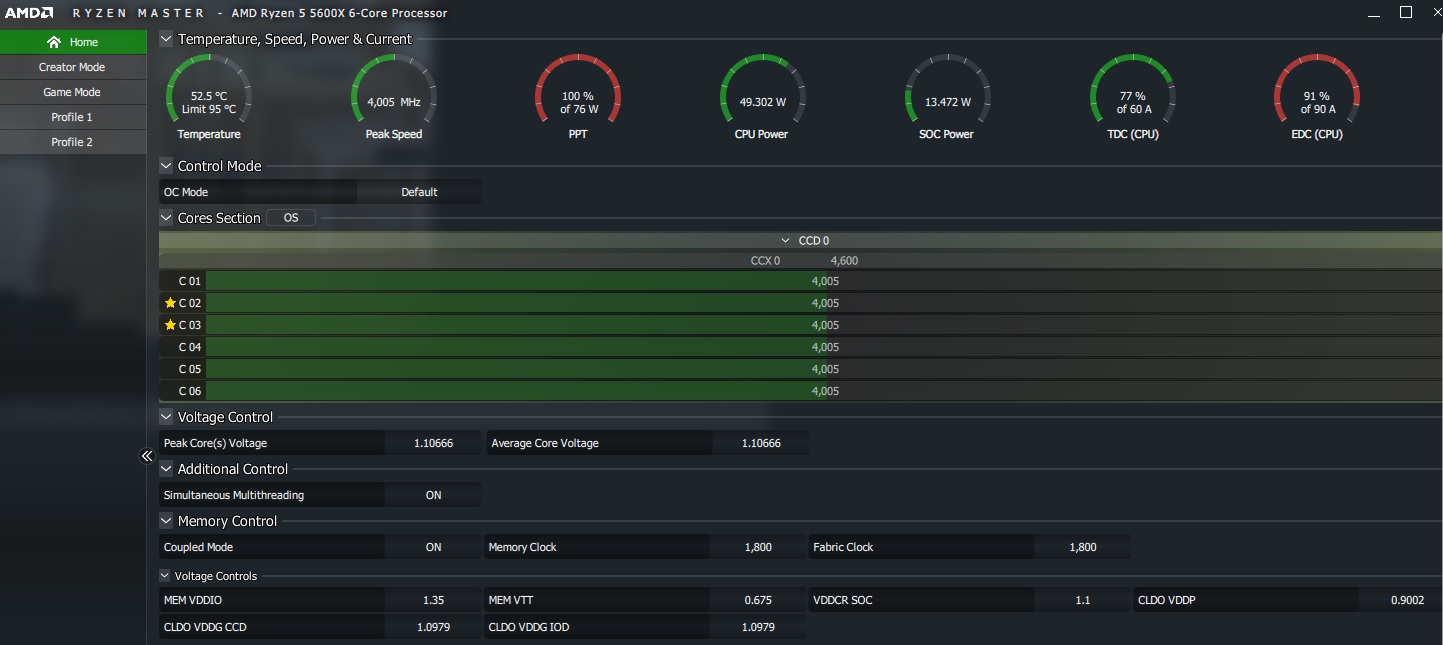Click the C 05 core speed bar
1443x645 pixels.
coord(824,369)
